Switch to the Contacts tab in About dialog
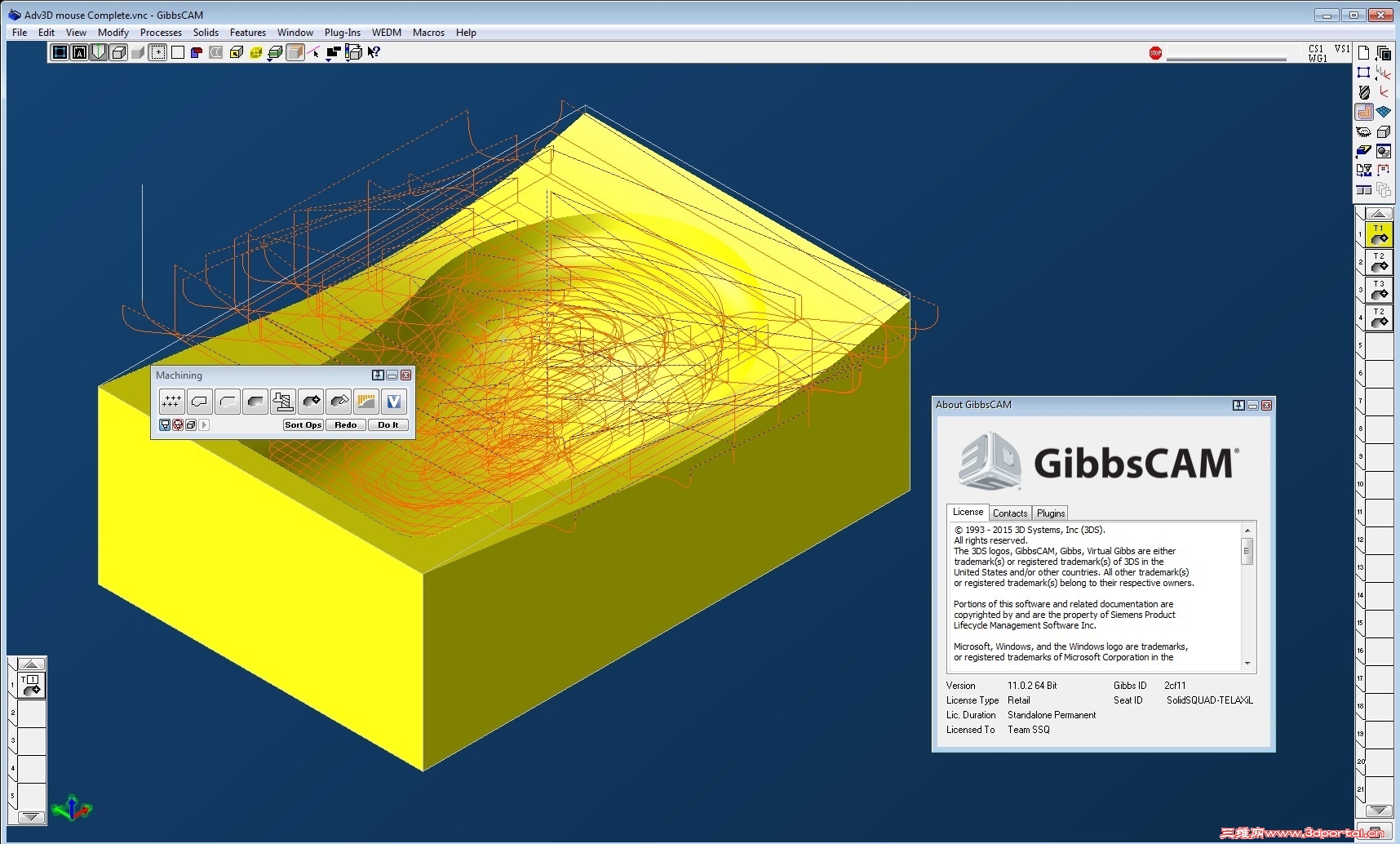The height and width of the screenshot is (844, 1400). click(x=1010, y=513)
